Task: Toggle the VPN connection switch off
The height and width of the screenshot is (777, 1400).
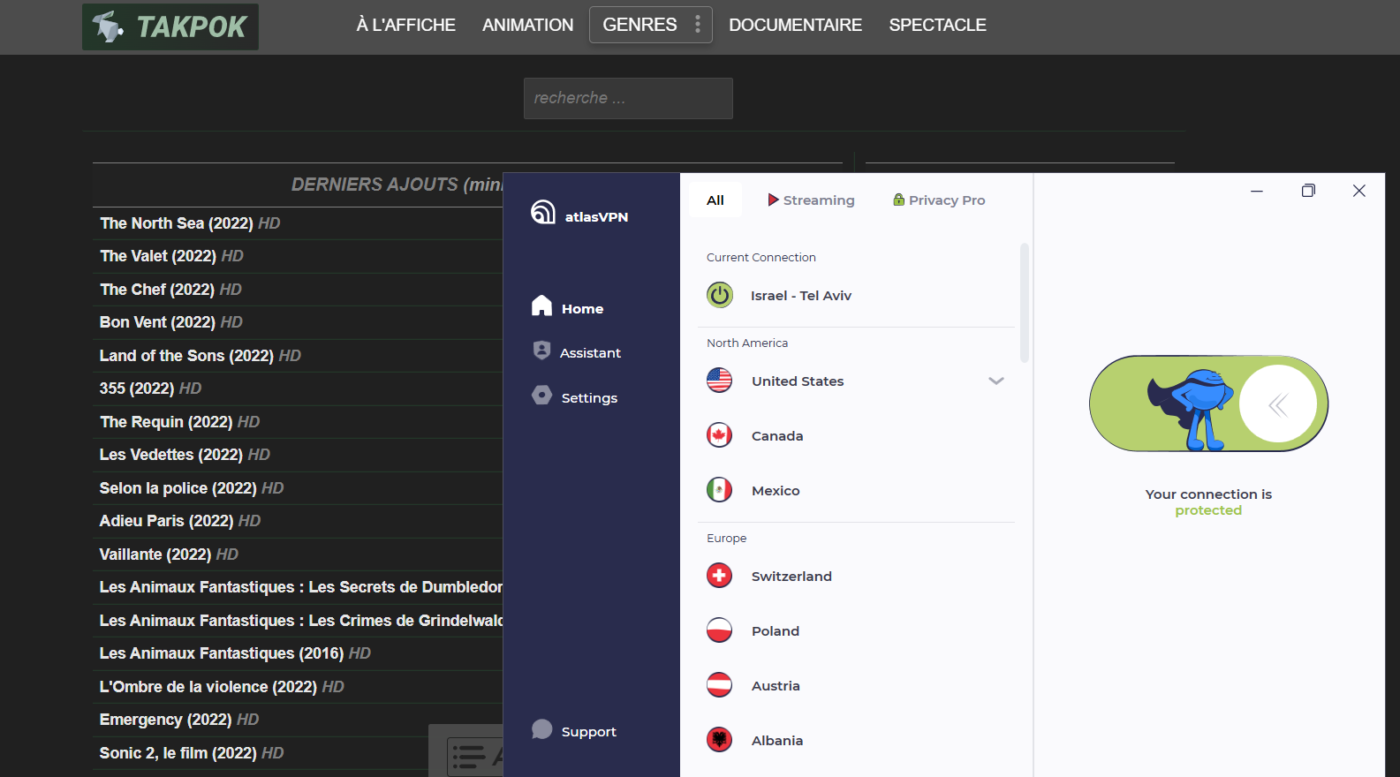Action: pos(1209,404)
